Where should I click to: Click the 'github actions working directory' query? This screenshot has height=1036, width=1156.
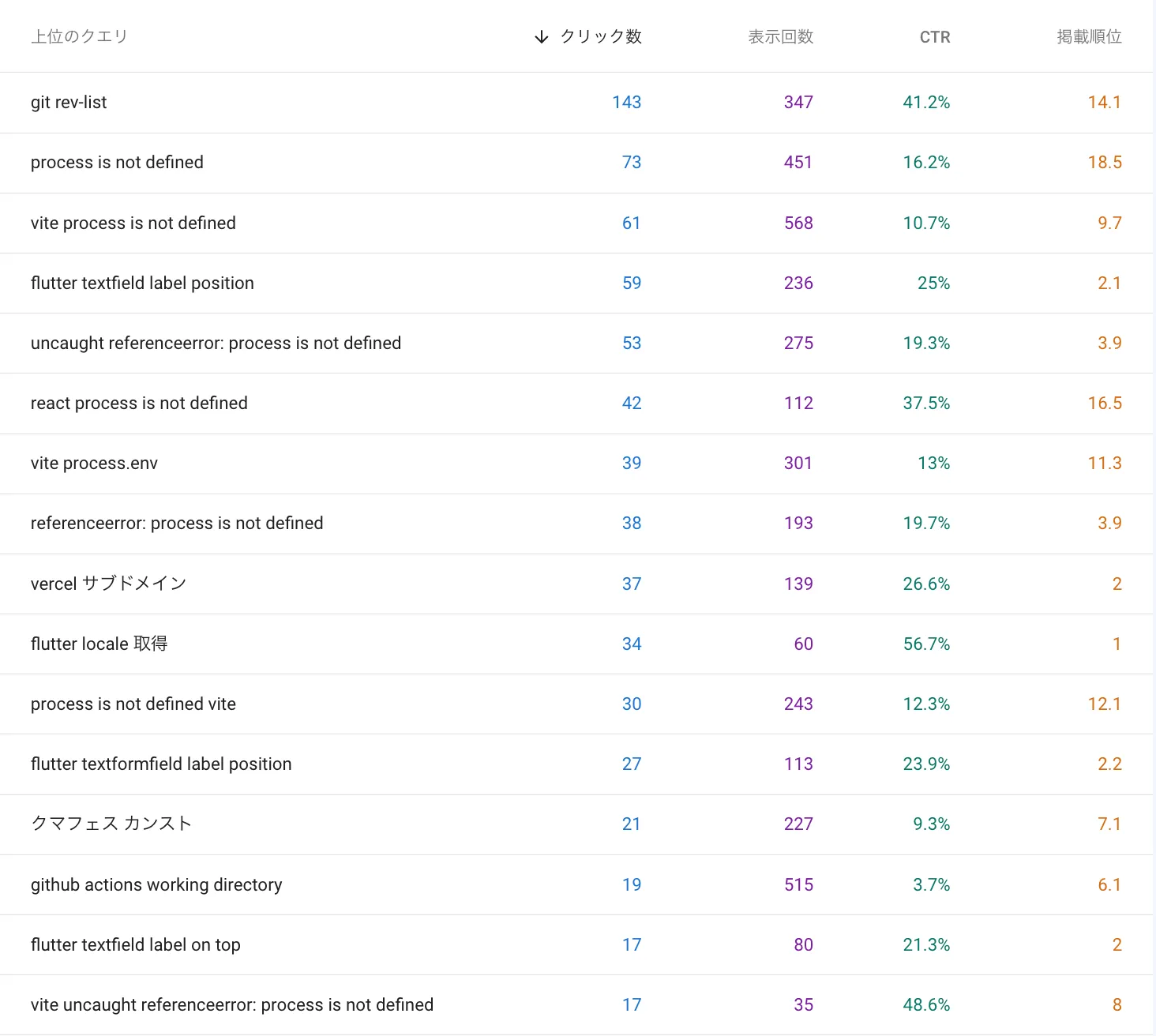coord(156,884)
